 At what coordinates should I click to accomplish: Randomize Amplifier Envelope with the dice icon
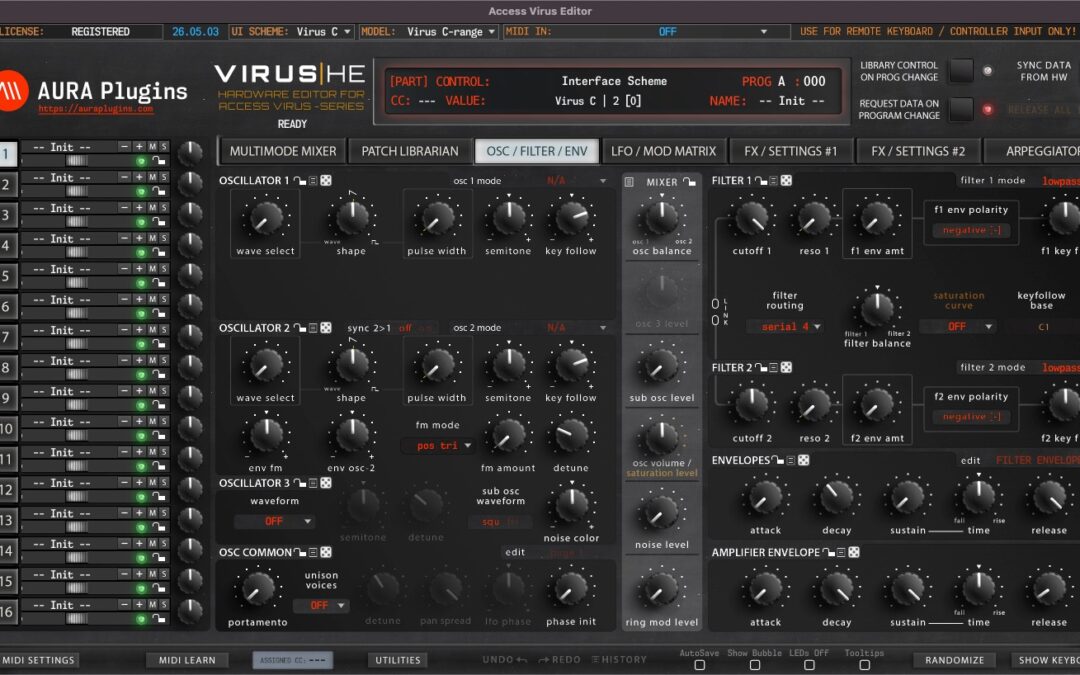853,552
